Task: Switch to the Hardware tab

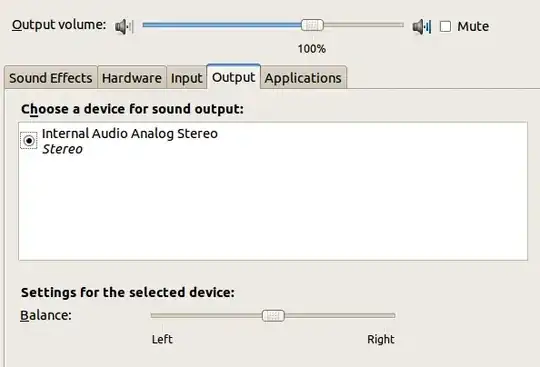Action: coord(132,78)
